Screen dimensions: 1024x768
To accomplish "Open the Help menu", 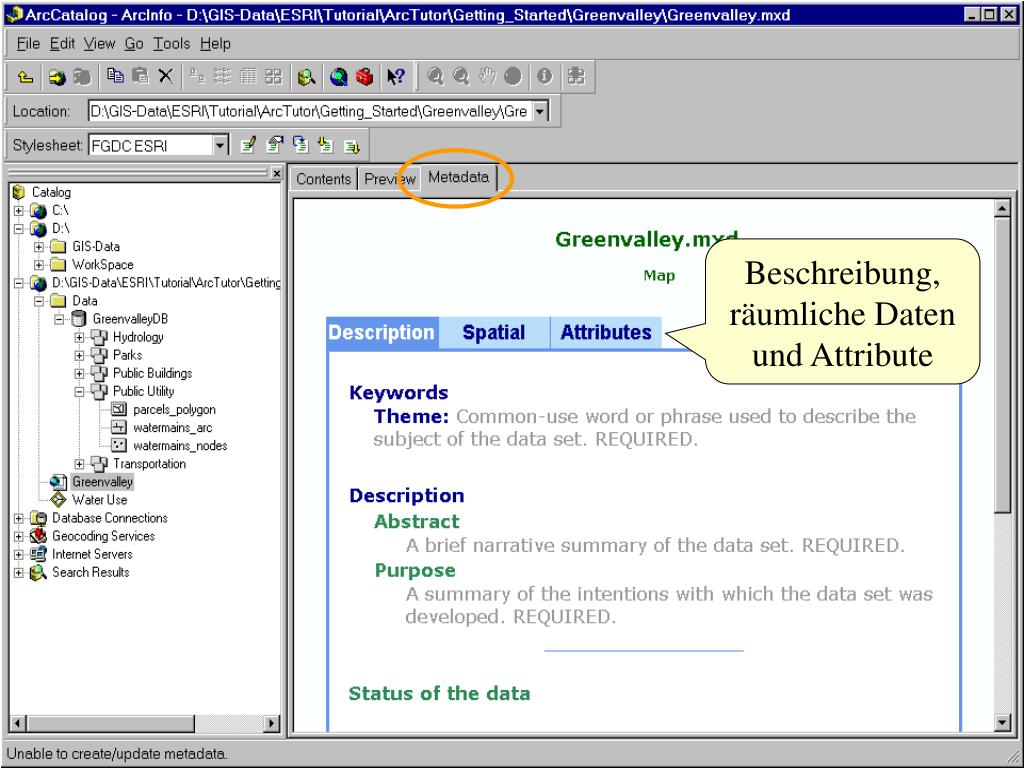I will [x=216, y=44].
